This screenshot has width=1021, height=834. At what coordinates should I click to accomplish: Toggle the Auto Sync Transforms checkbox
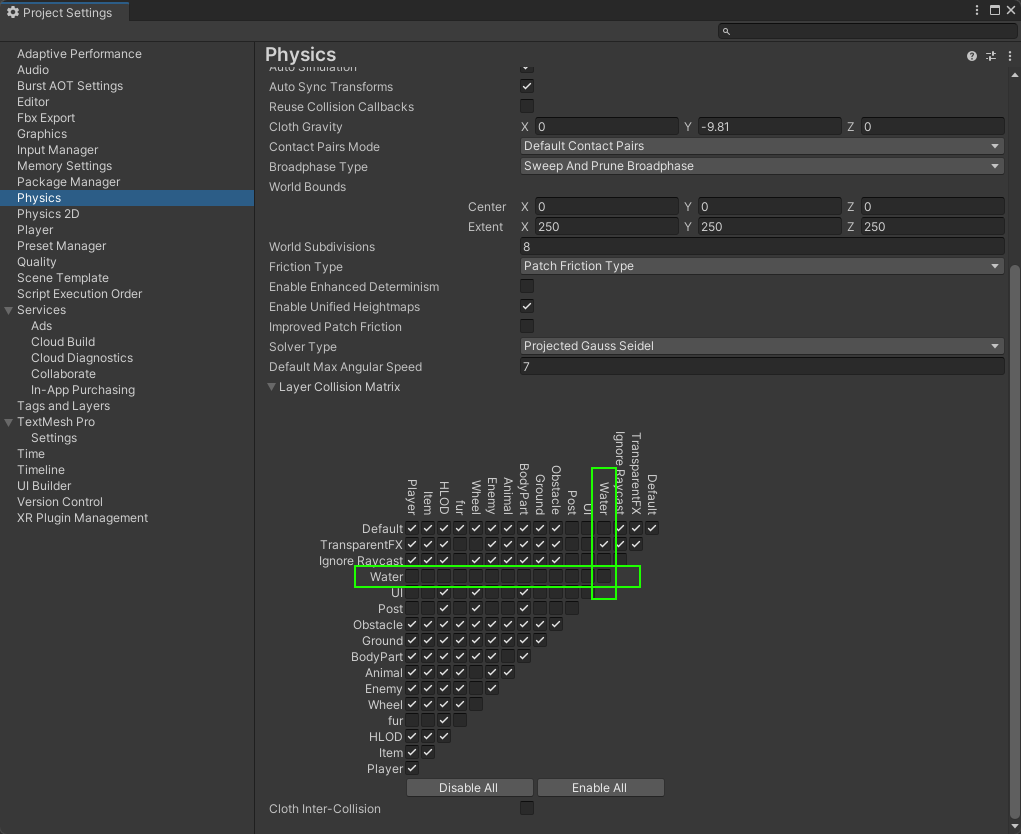pos(527,87)
